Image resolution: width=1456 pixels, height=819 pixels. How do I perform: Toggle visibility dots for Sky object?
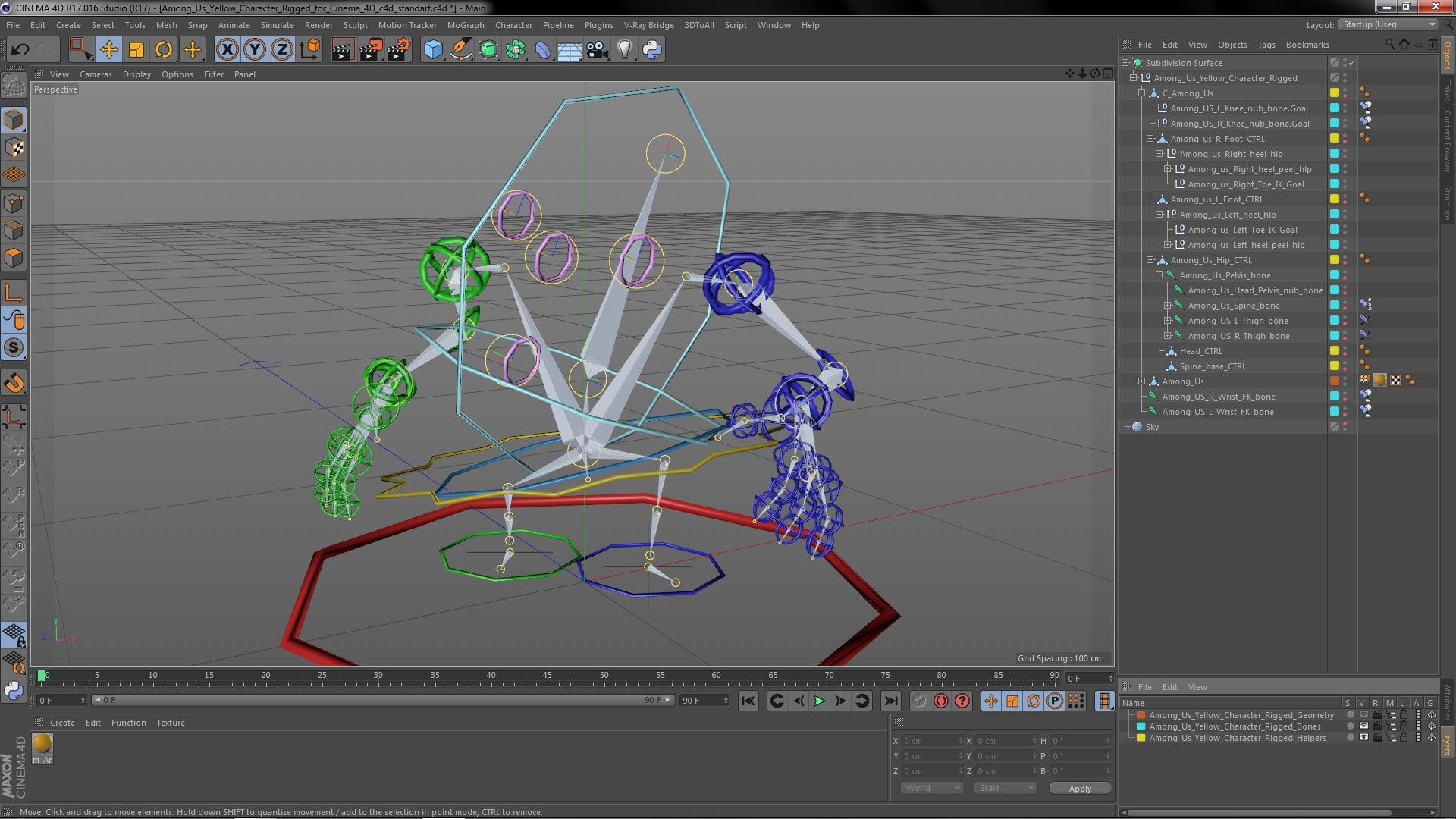pyautogui.click(x=1345, y=427)
